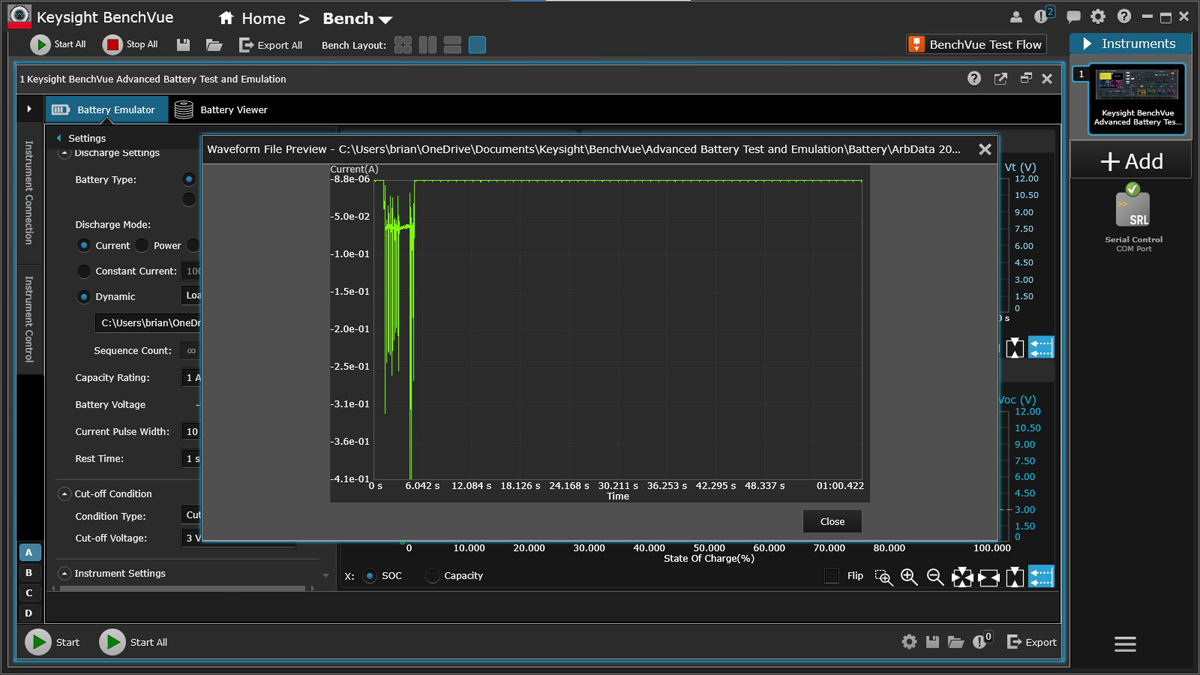
Task: Click the zoom out magnifier icon
Action: click(x=935, y=577)
